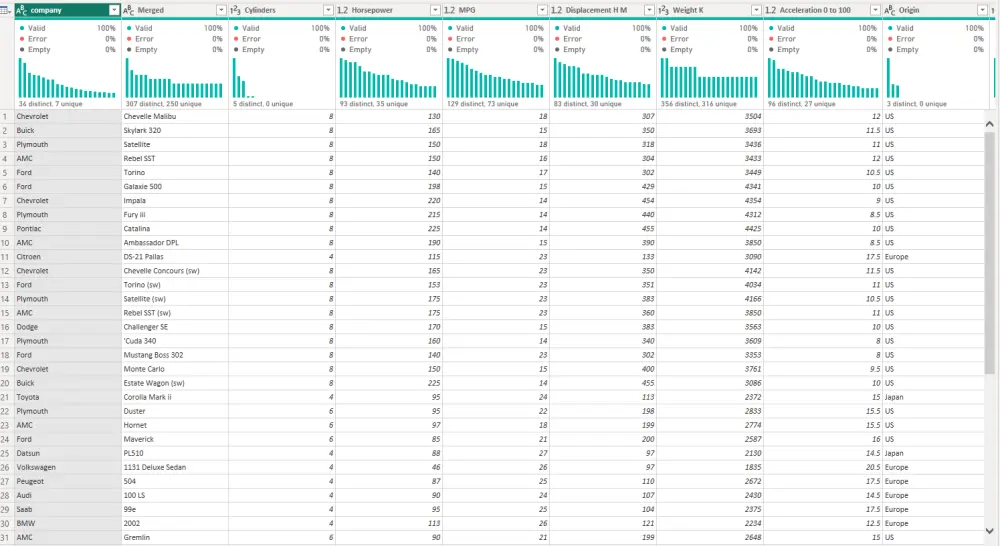Click the data type icon for Displacement H M
The width and height of the screenshot is (1000, 546).
click(557, 10)
